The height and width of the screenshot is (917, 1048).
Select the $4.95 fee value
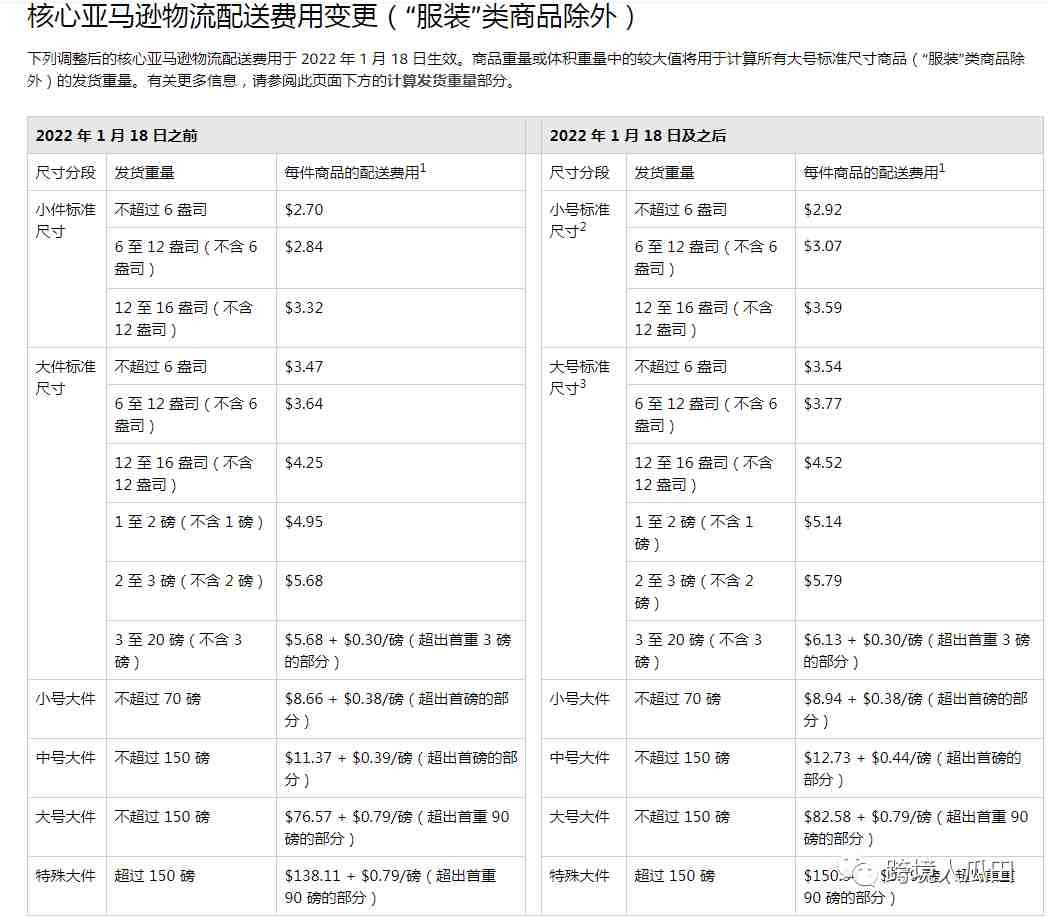tap(304, 521)
